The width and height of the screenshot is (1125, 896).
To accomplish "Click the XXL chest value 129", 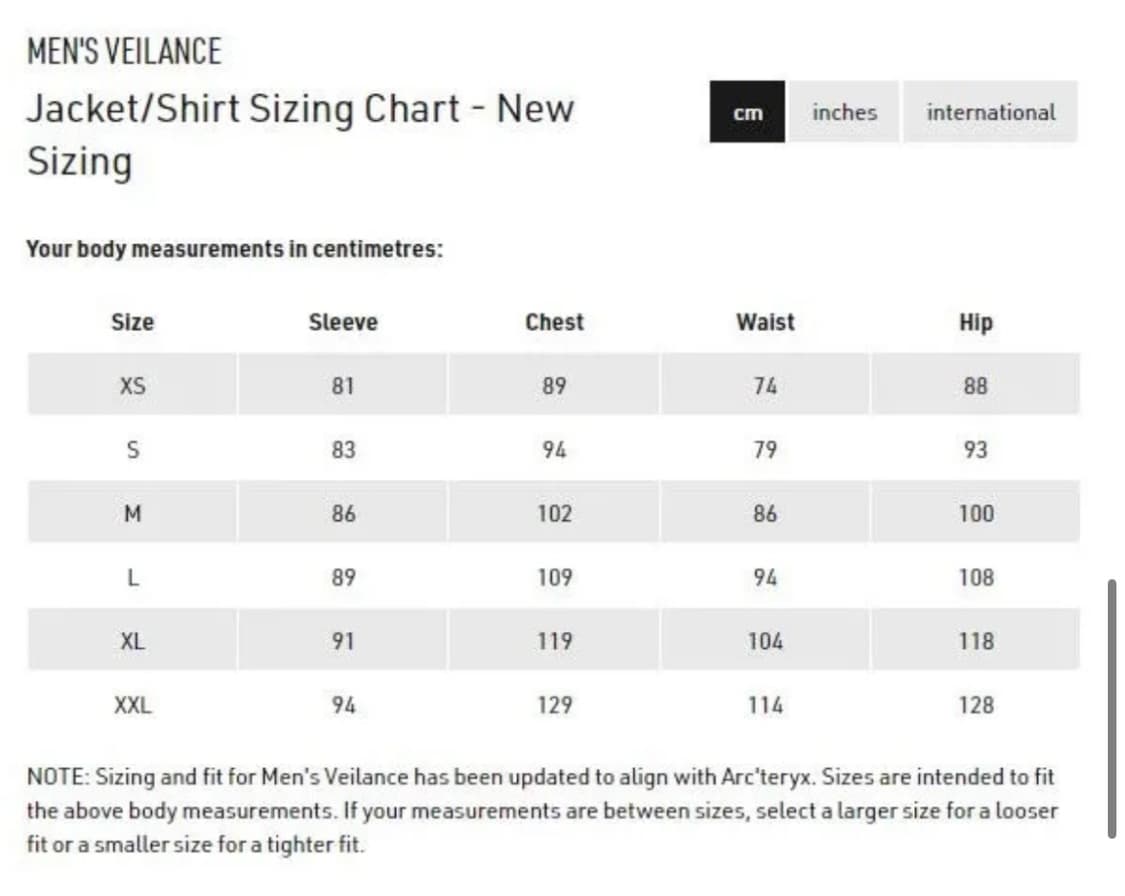I will pos(554,705).
